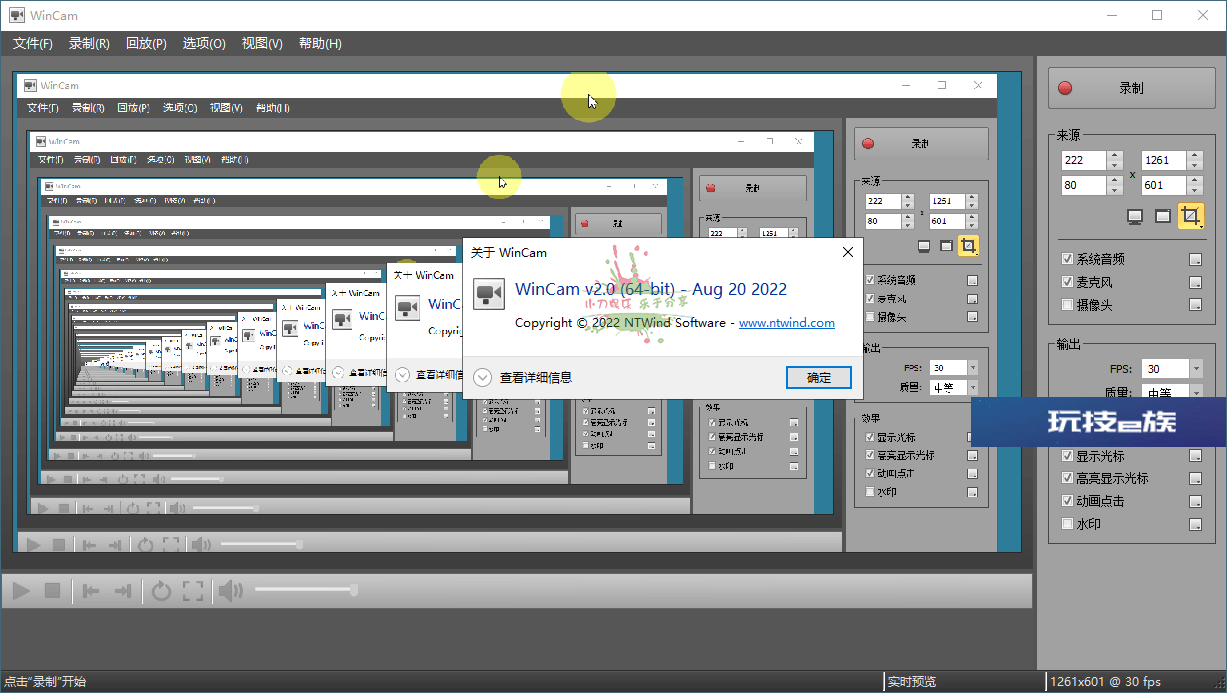This screenshot has height=693, width=1227.
Task: Open the 视图(V) menu
Action: coord(262,44)
